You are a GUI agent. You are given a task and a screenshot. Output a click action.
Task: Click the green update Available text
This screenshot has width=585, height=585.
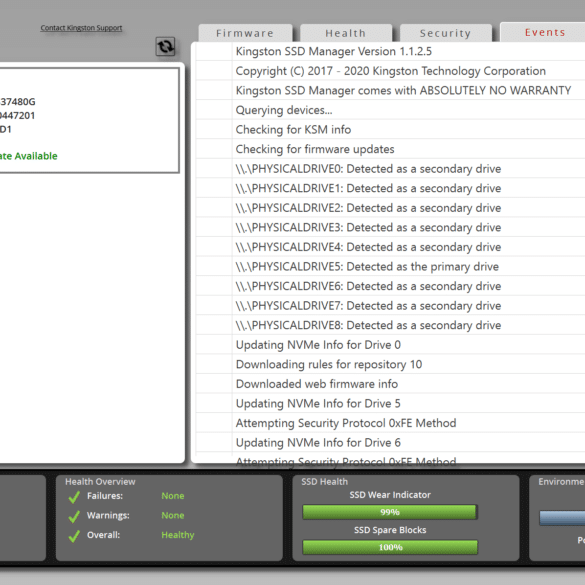[29, 156]
